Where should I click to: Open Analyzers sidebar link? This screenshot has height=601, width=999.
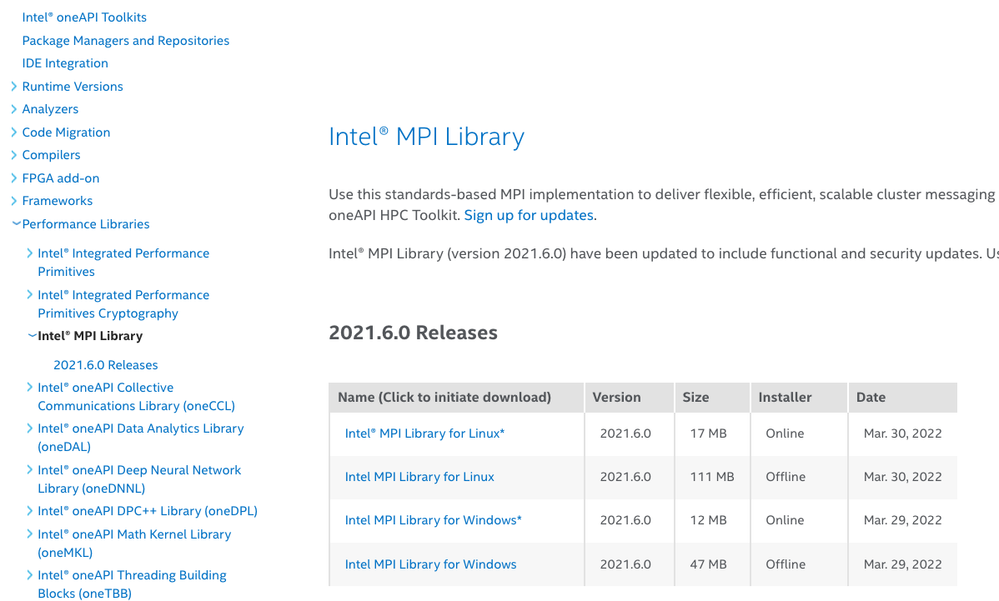50,109
